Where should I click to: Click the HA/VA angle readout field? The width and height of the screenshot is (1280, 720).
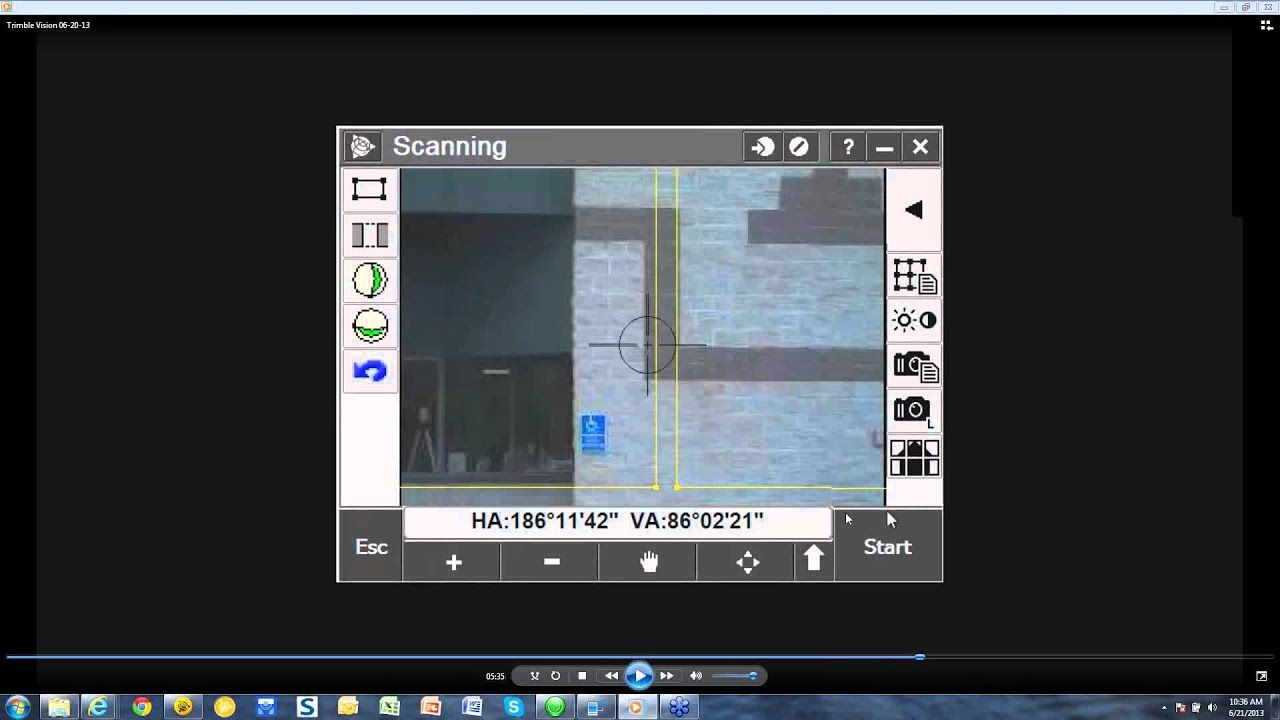[x=617, y=521]
